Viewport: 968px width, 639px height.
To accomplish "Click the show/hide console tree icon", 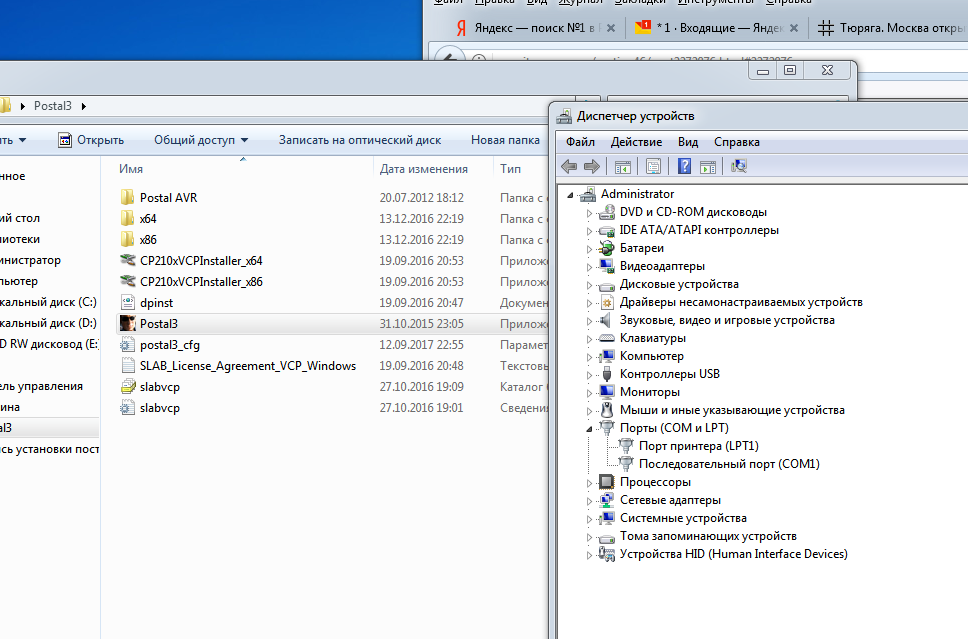I will [x=622, y=166].
